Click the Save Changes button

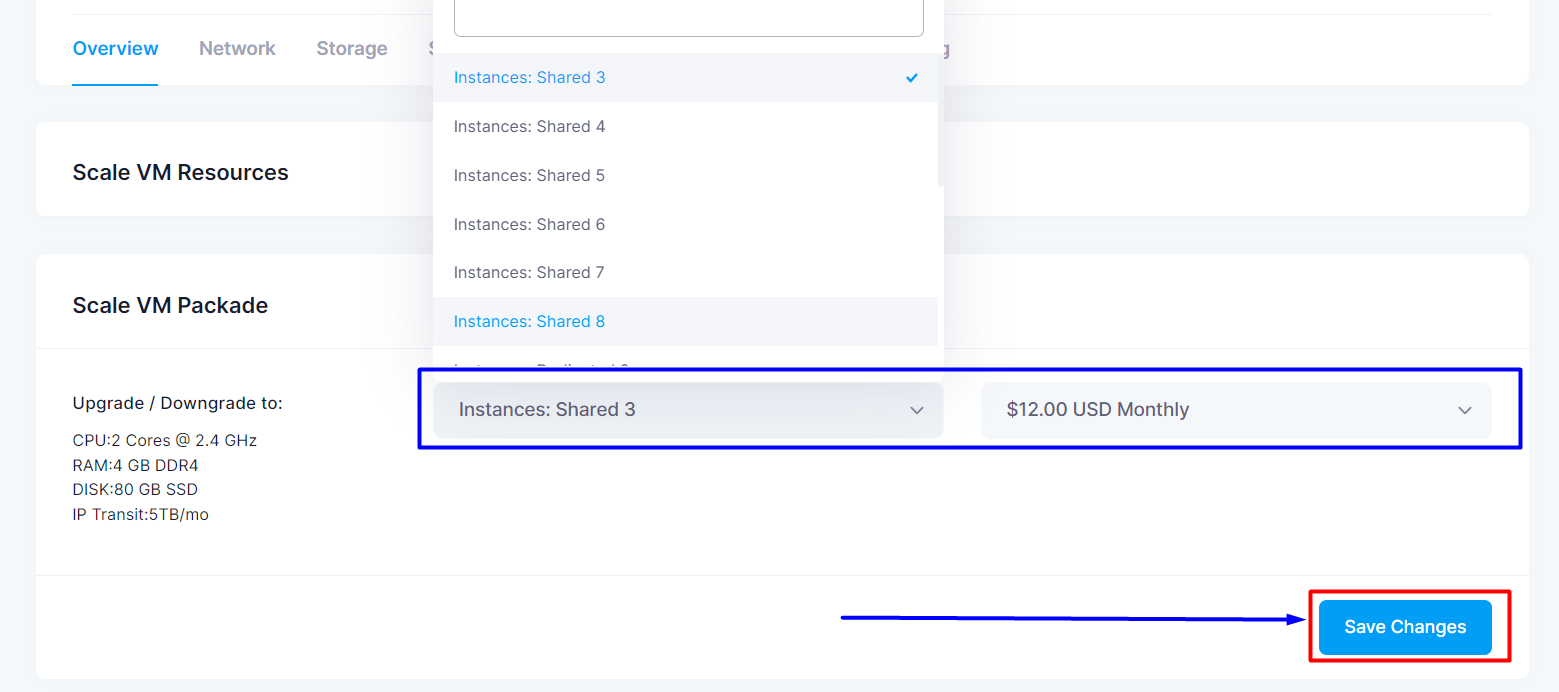(x=1405, y=627)
